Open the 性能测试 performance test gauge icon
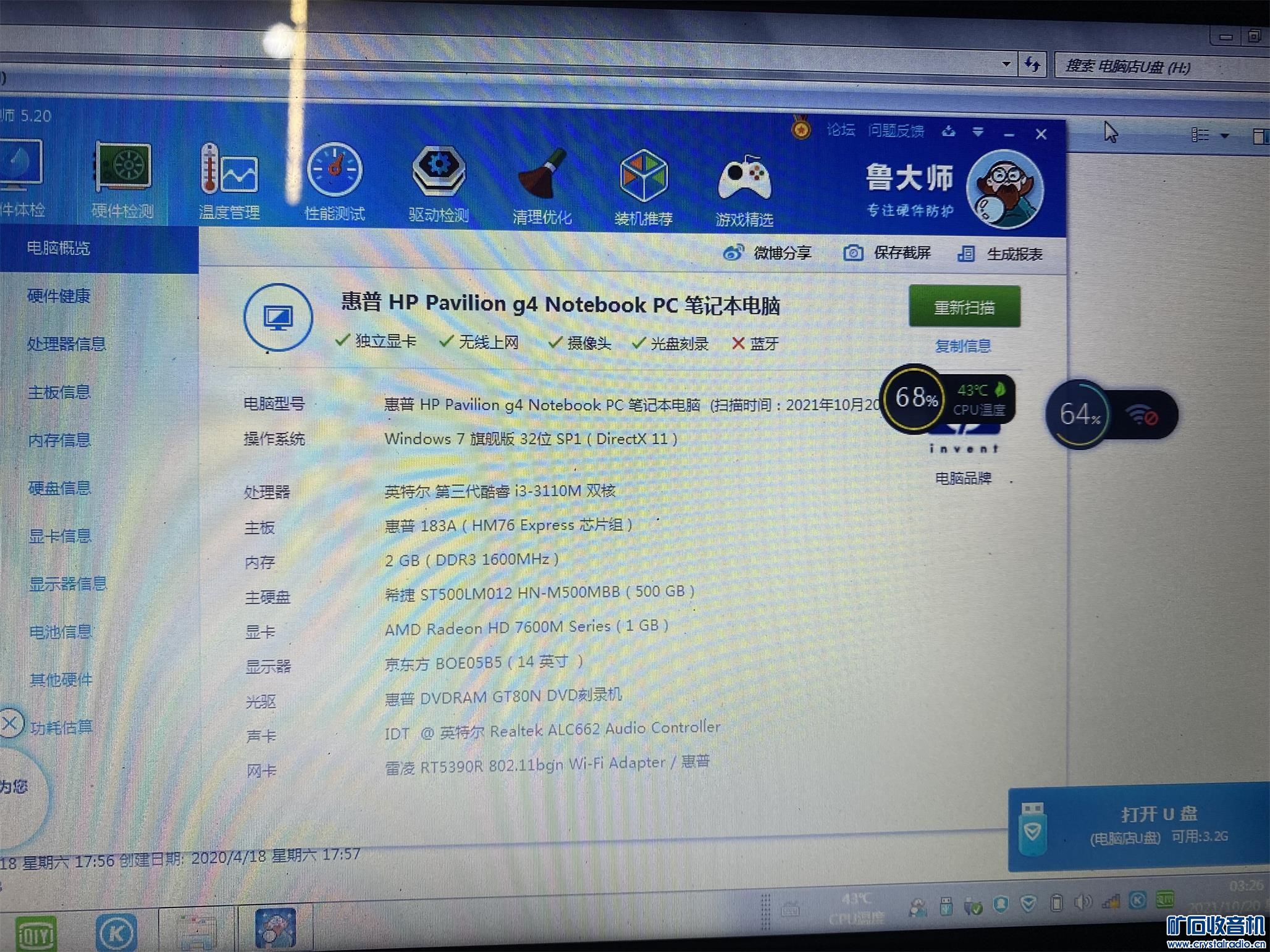This screenshot has height=952, width=1270. point(335,182)
